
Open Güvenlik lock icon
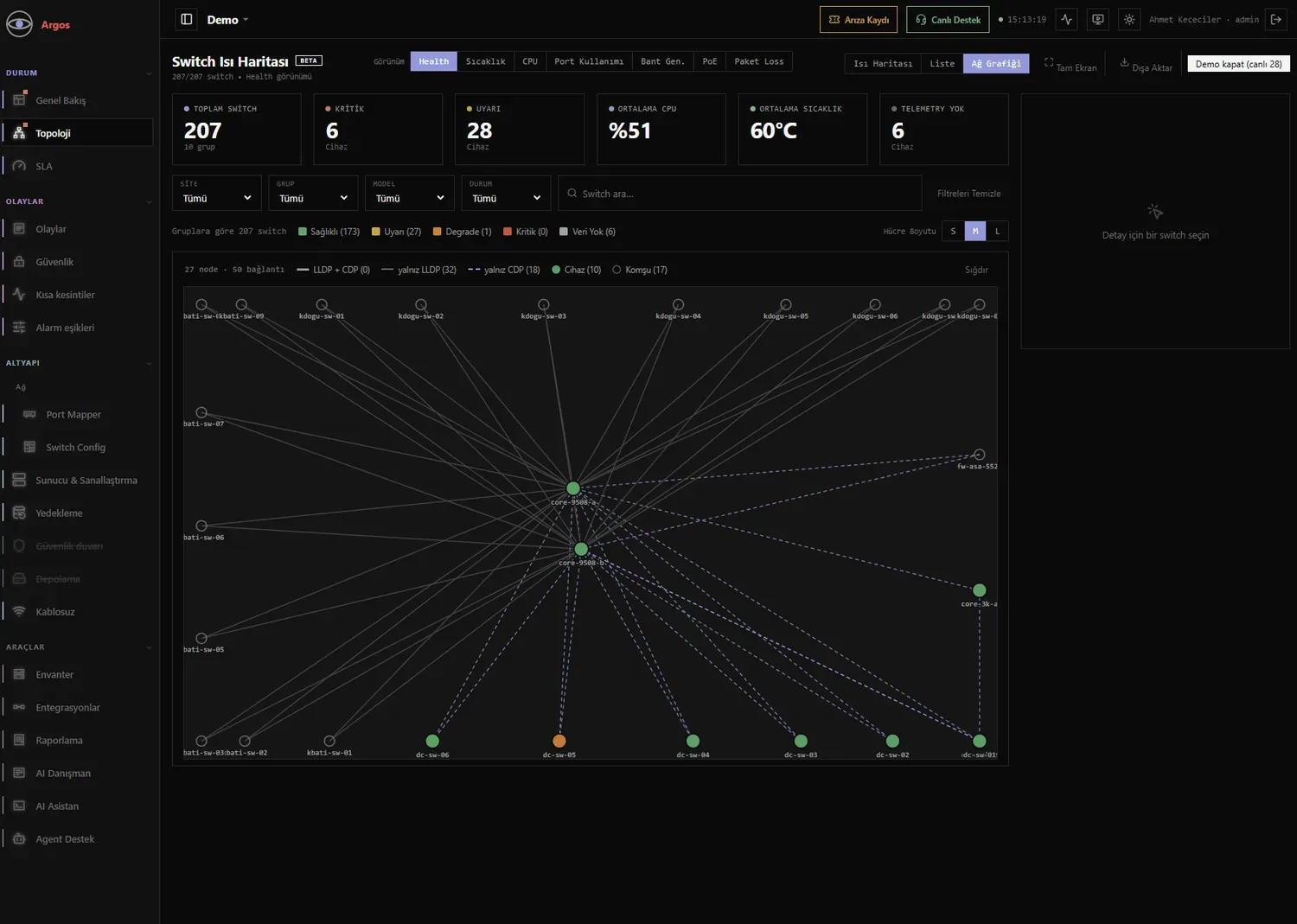(19, 261)
